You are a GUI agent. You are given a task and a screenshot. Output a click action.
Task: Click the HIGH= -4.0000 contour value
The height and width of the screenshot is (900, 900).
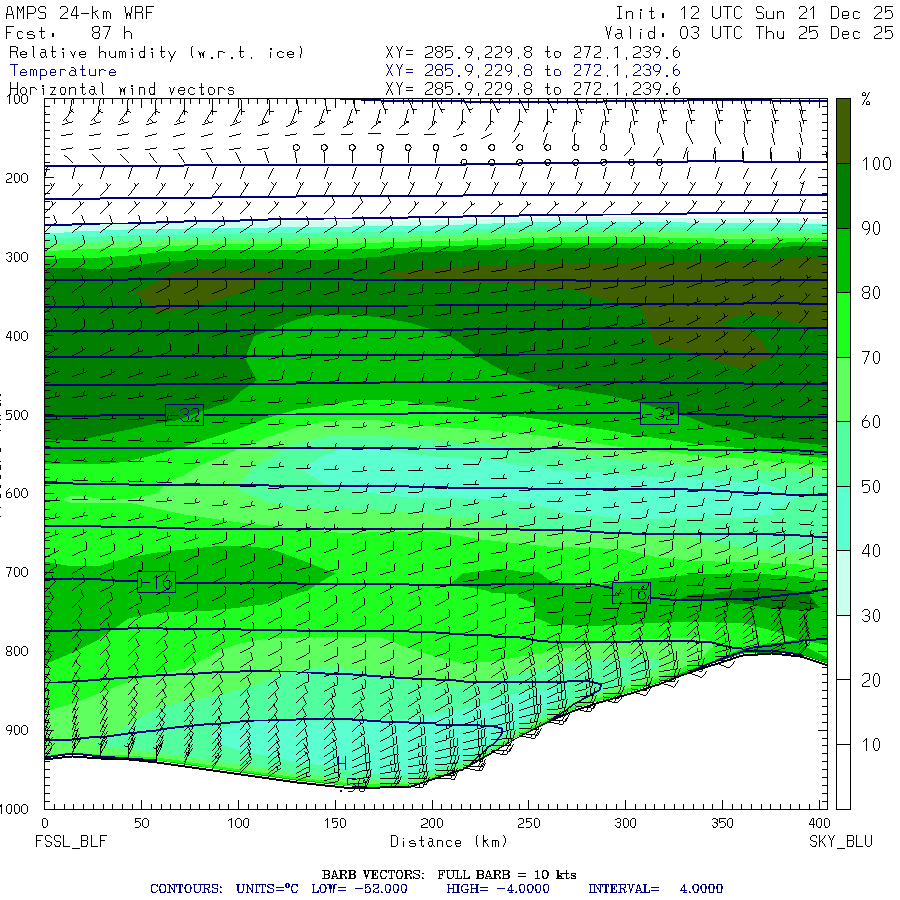[x=498, y=889]
